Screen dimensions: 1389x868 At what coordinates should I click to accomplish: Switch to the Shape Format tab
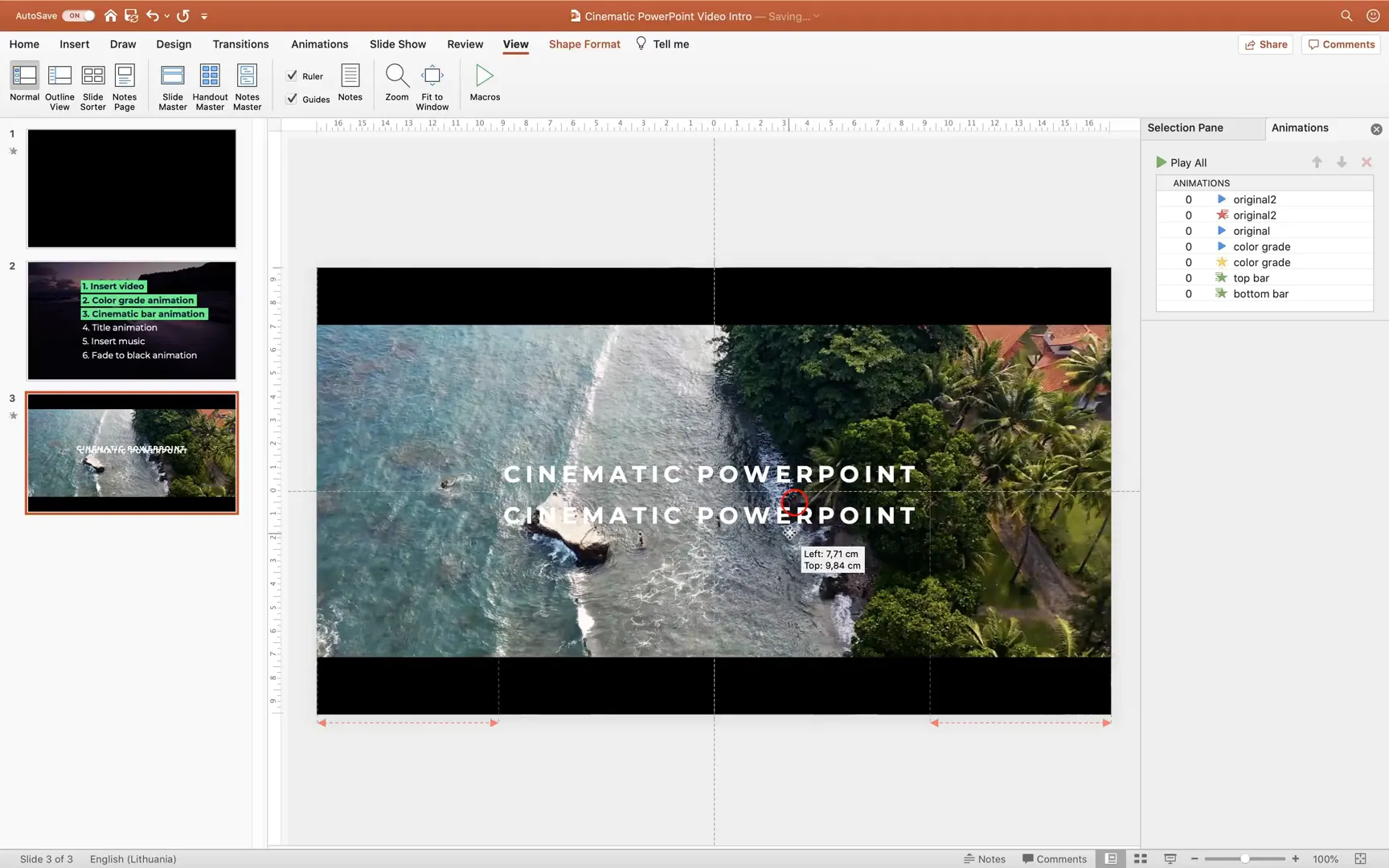pos(584,44)
